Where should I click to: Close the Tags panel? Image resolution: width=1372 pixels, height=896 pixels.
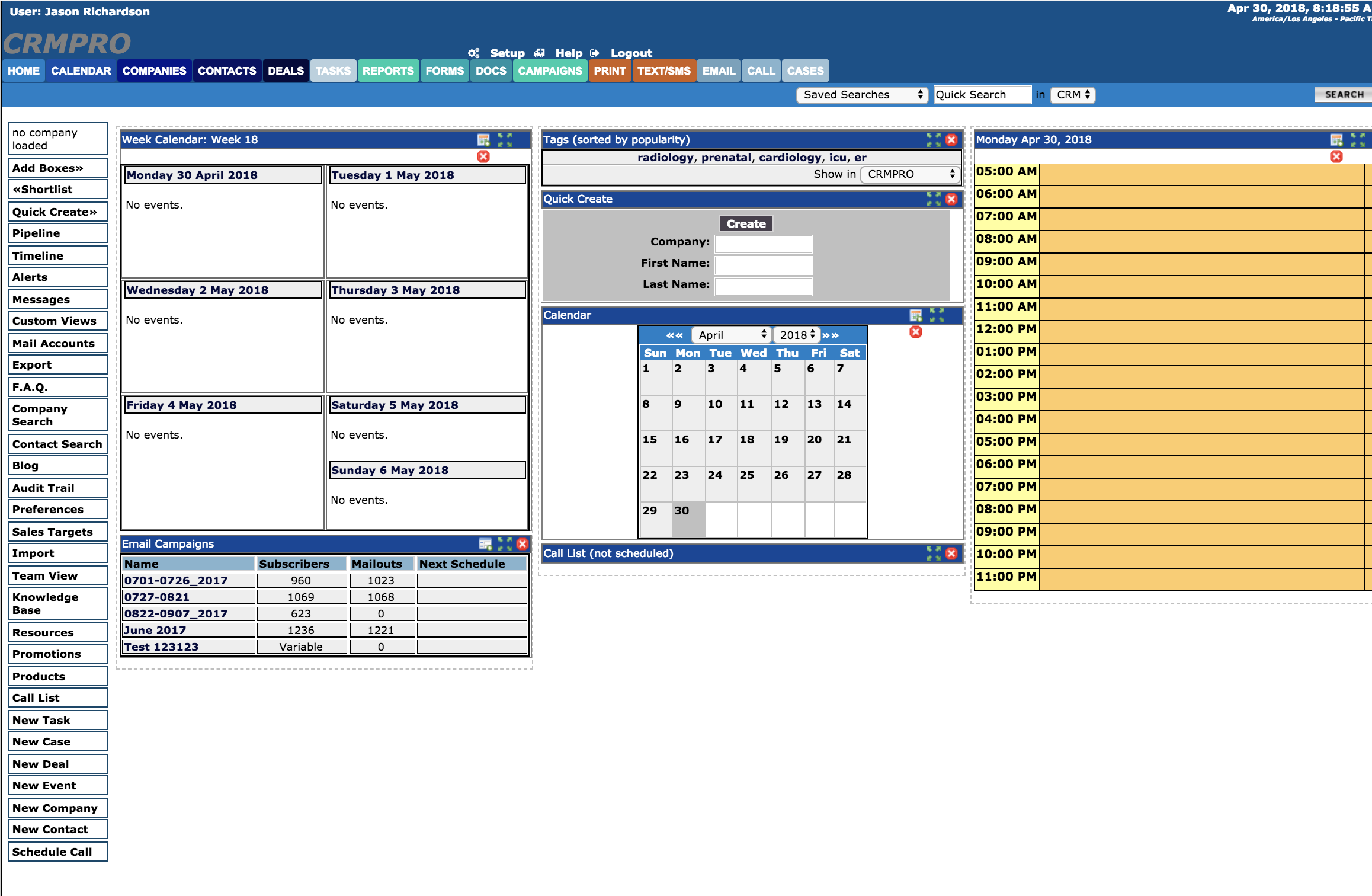tap(951, 140)
